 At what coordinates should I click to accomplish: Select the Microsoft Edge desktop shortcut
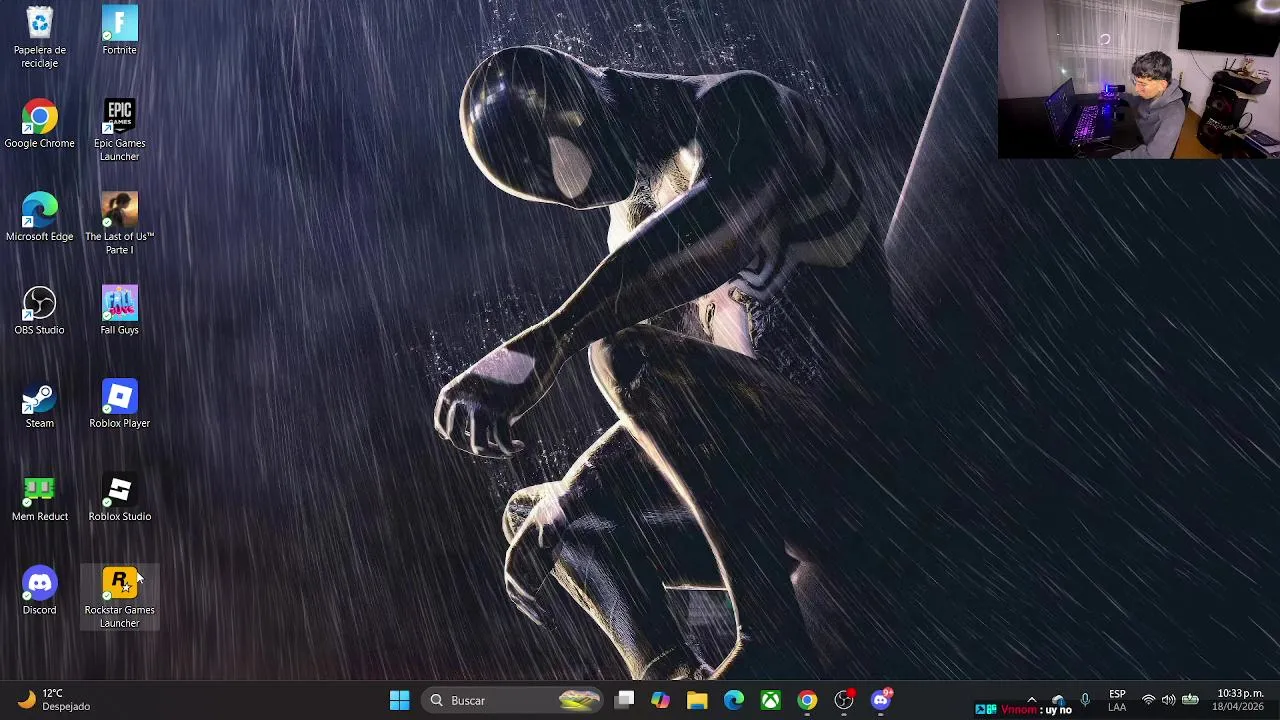coord(39,217)
